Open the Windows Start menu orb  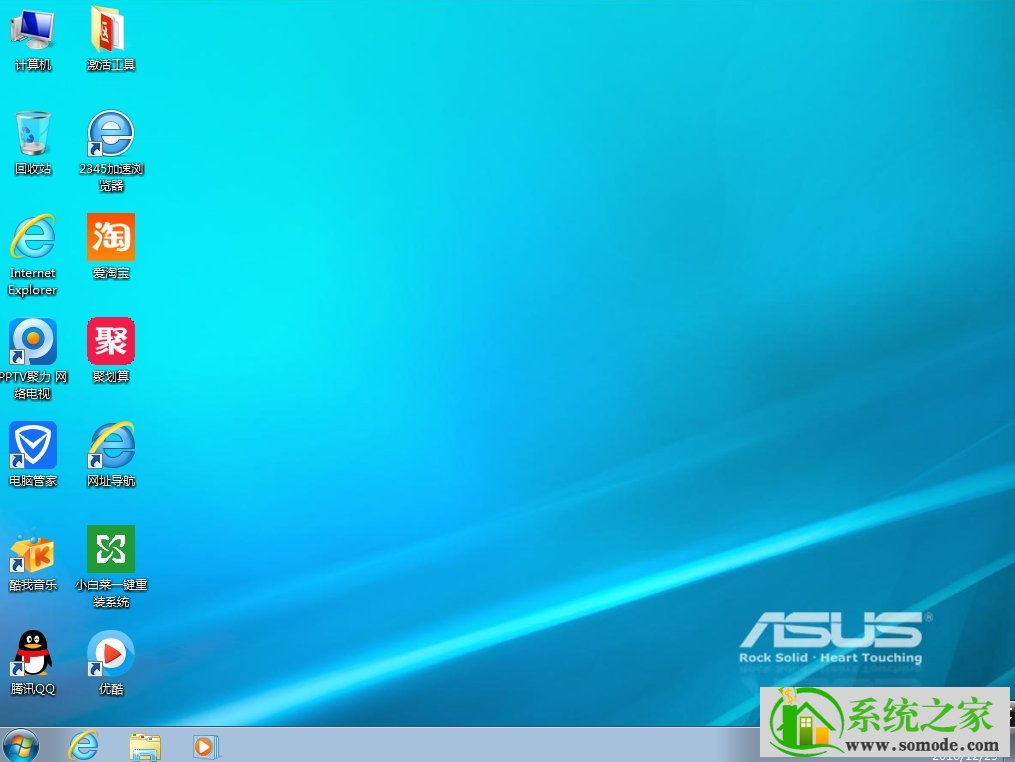[21, 745]
